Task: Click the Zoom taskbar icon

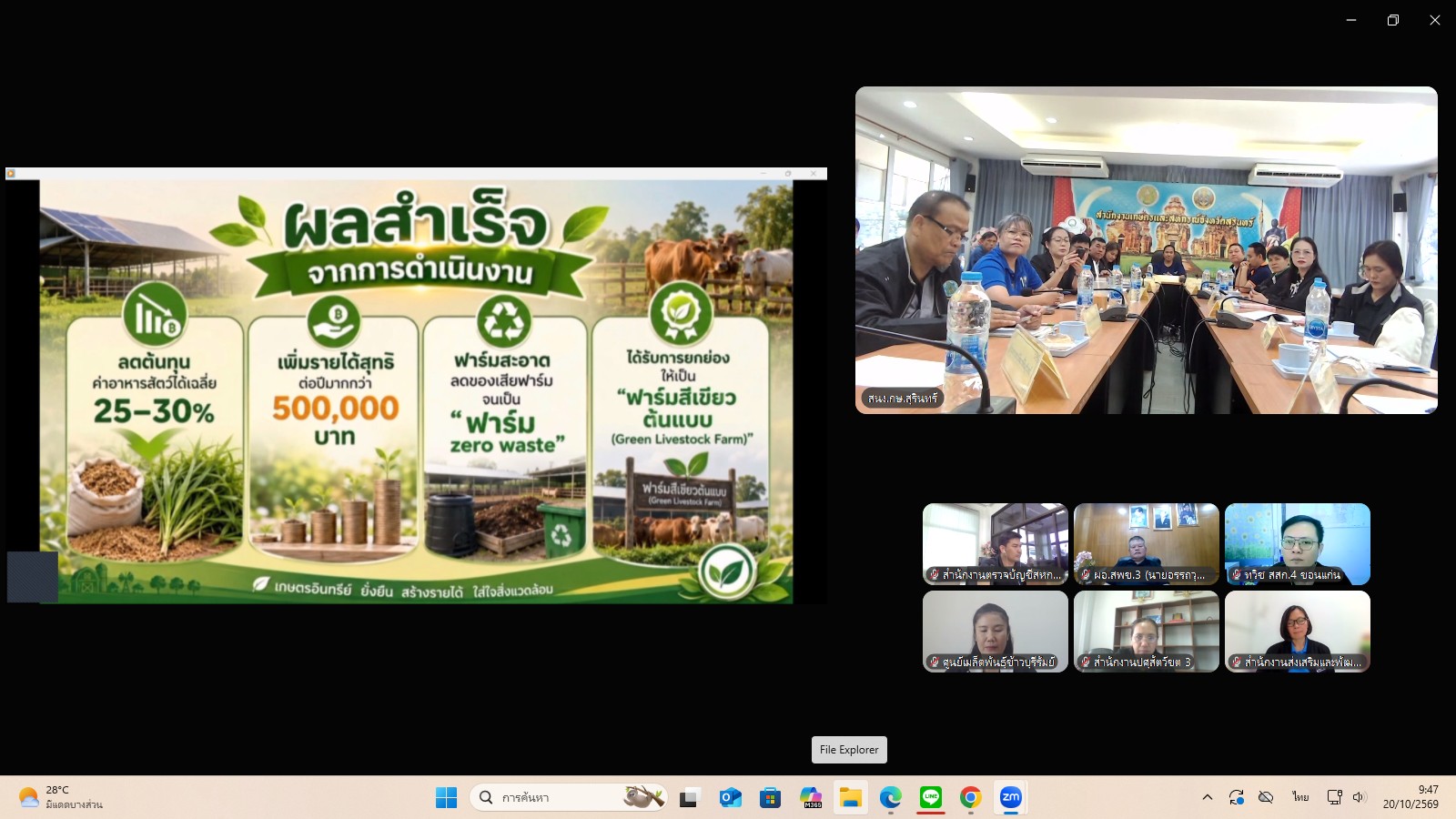Action: point(1011,798)
